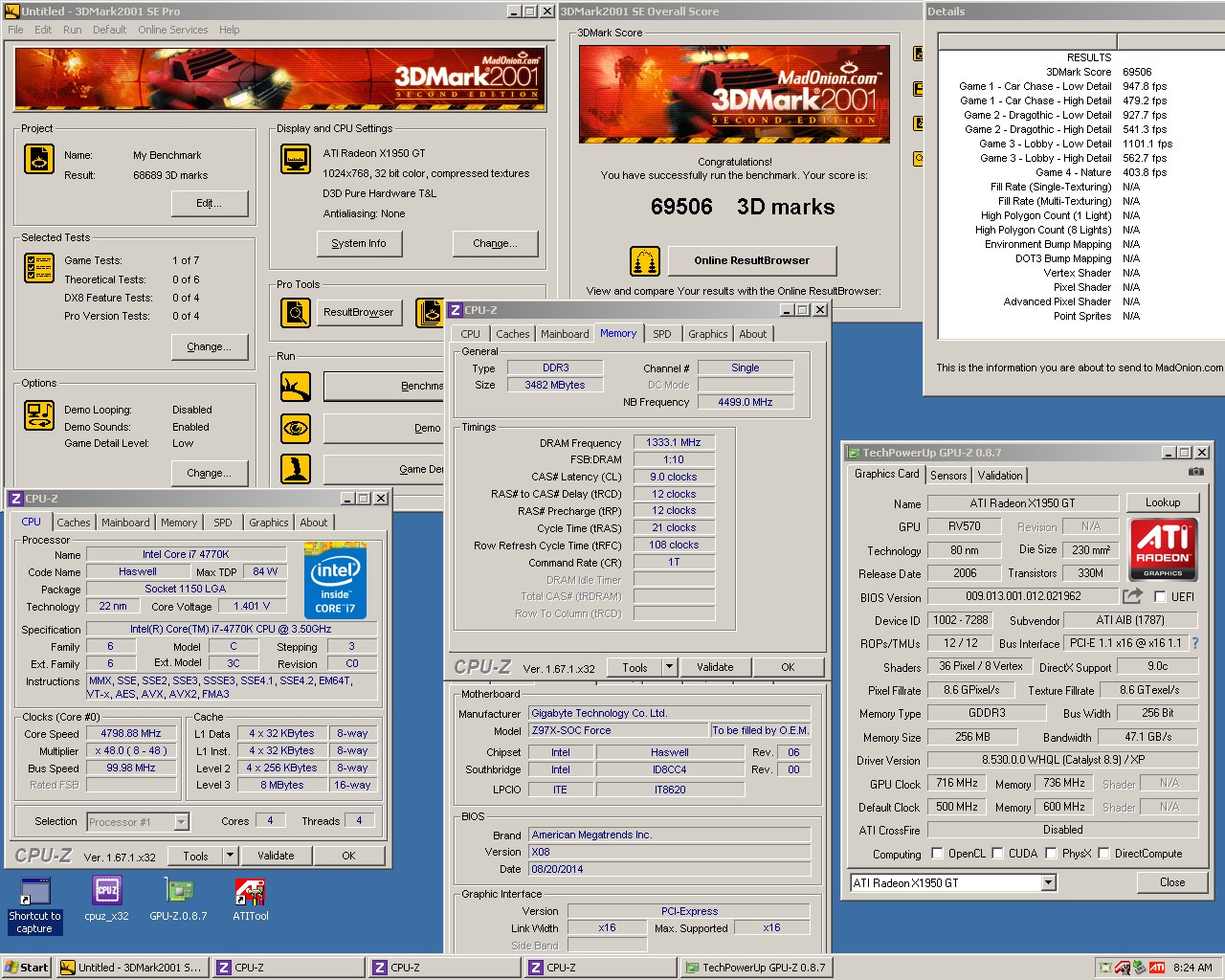Click the ATI tray icon in system tray
This screenshot has width=1225, height=980.
point(1157,968)
